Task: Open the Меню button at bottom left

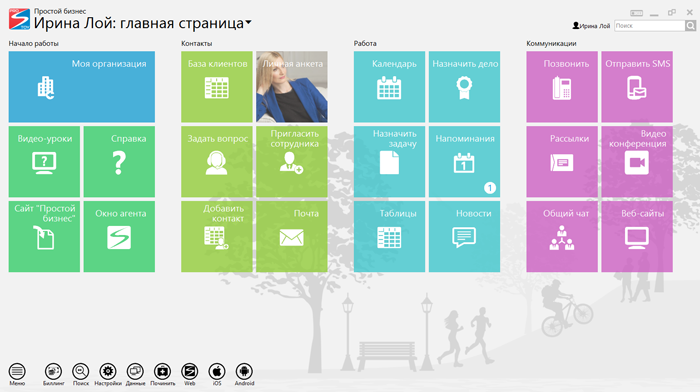Action: point(17,374)
